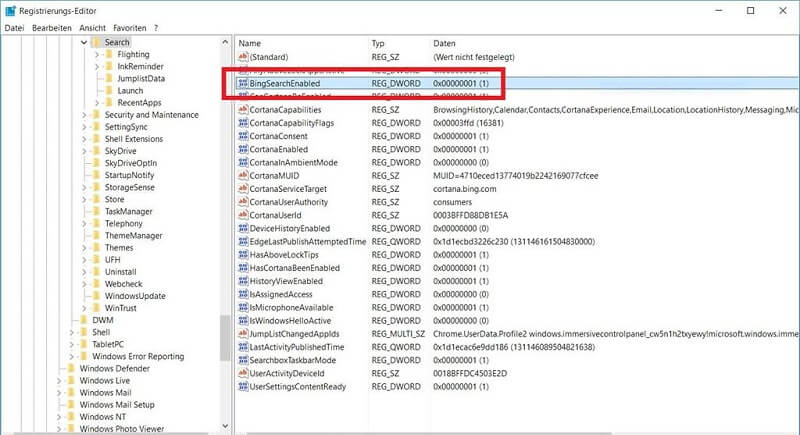
Task: Click the HasAboveLockTips value icon
Action: (243, 254)
